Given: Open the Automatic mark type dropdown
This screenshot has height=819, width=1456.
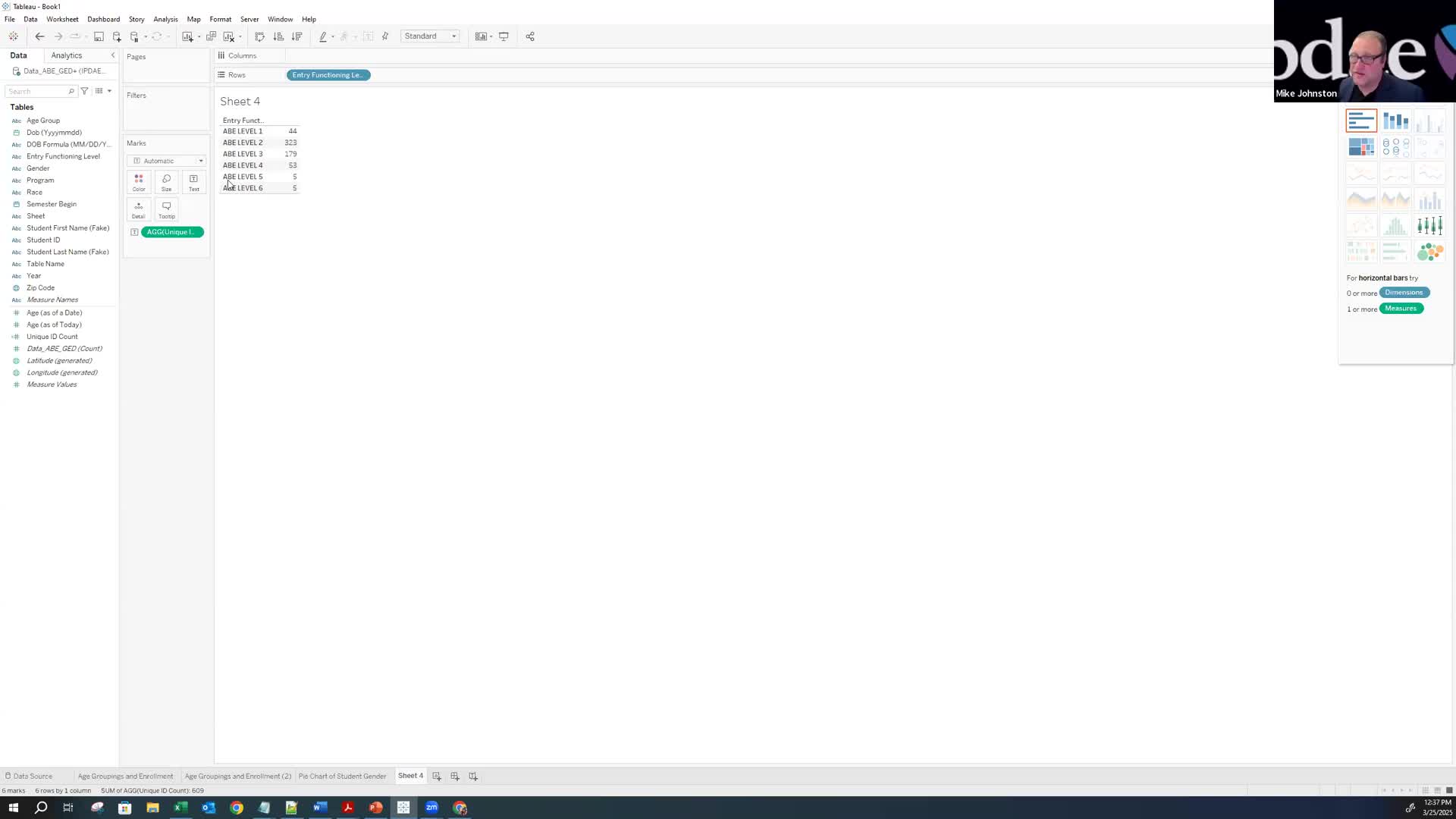Looking at the screenshot, I should pos(165,161).
